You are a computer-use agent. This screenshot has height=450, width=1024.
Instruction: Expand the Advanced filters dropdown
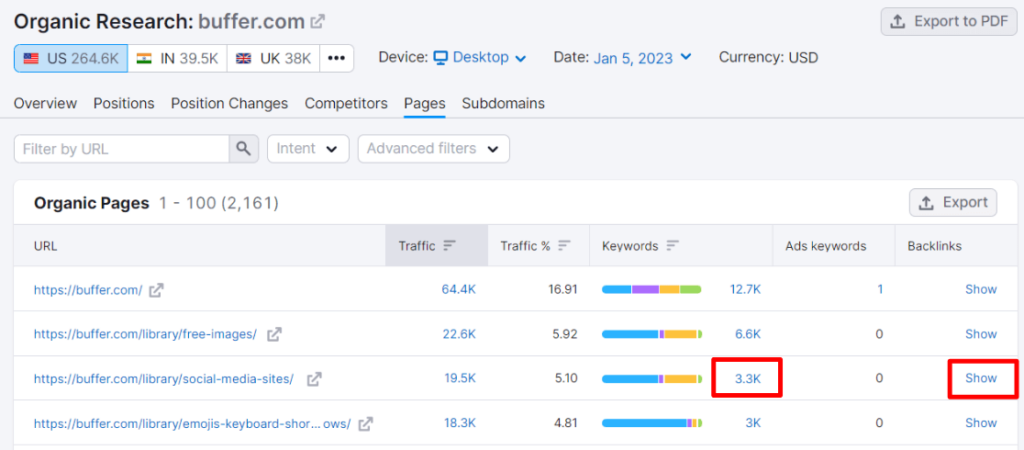click(x=434, y=149)
